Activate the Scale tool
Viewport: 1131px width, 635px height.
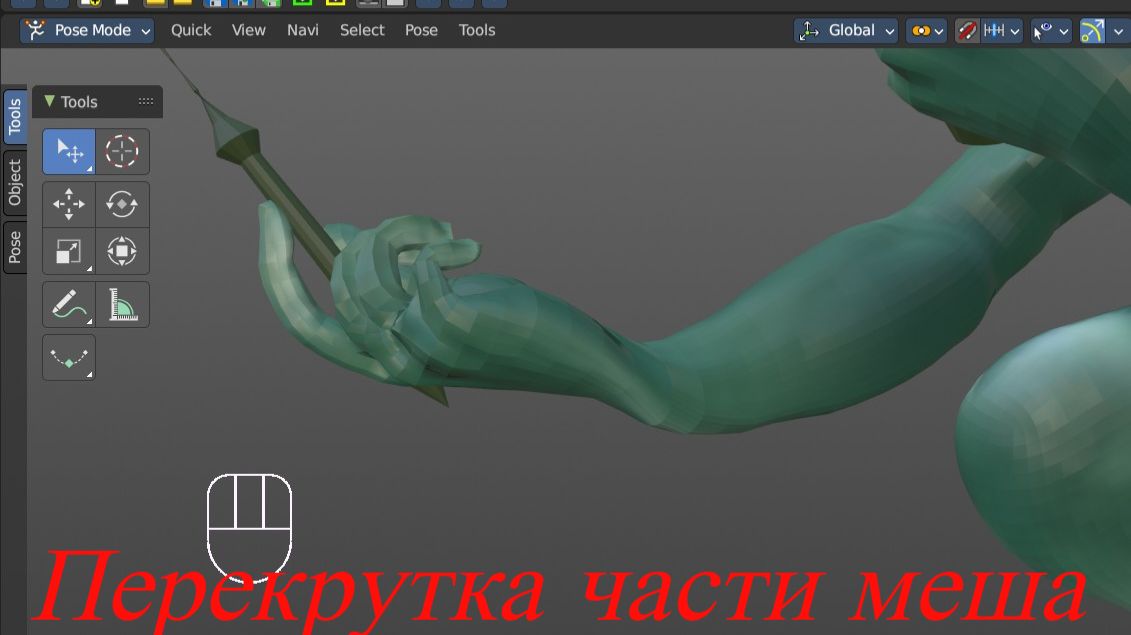(x=69, y=251)
